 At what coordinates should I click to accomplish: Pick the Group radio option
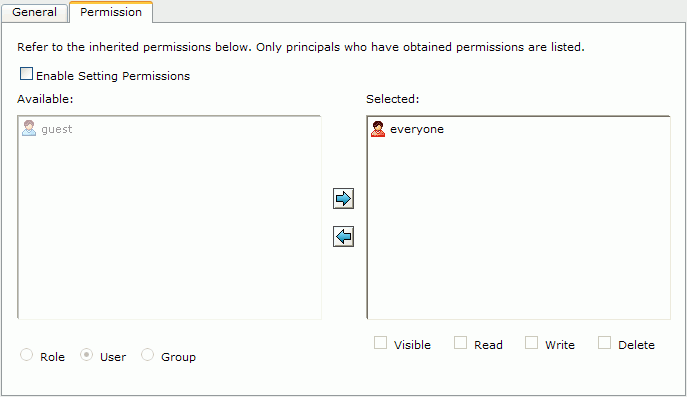(148, 354)
